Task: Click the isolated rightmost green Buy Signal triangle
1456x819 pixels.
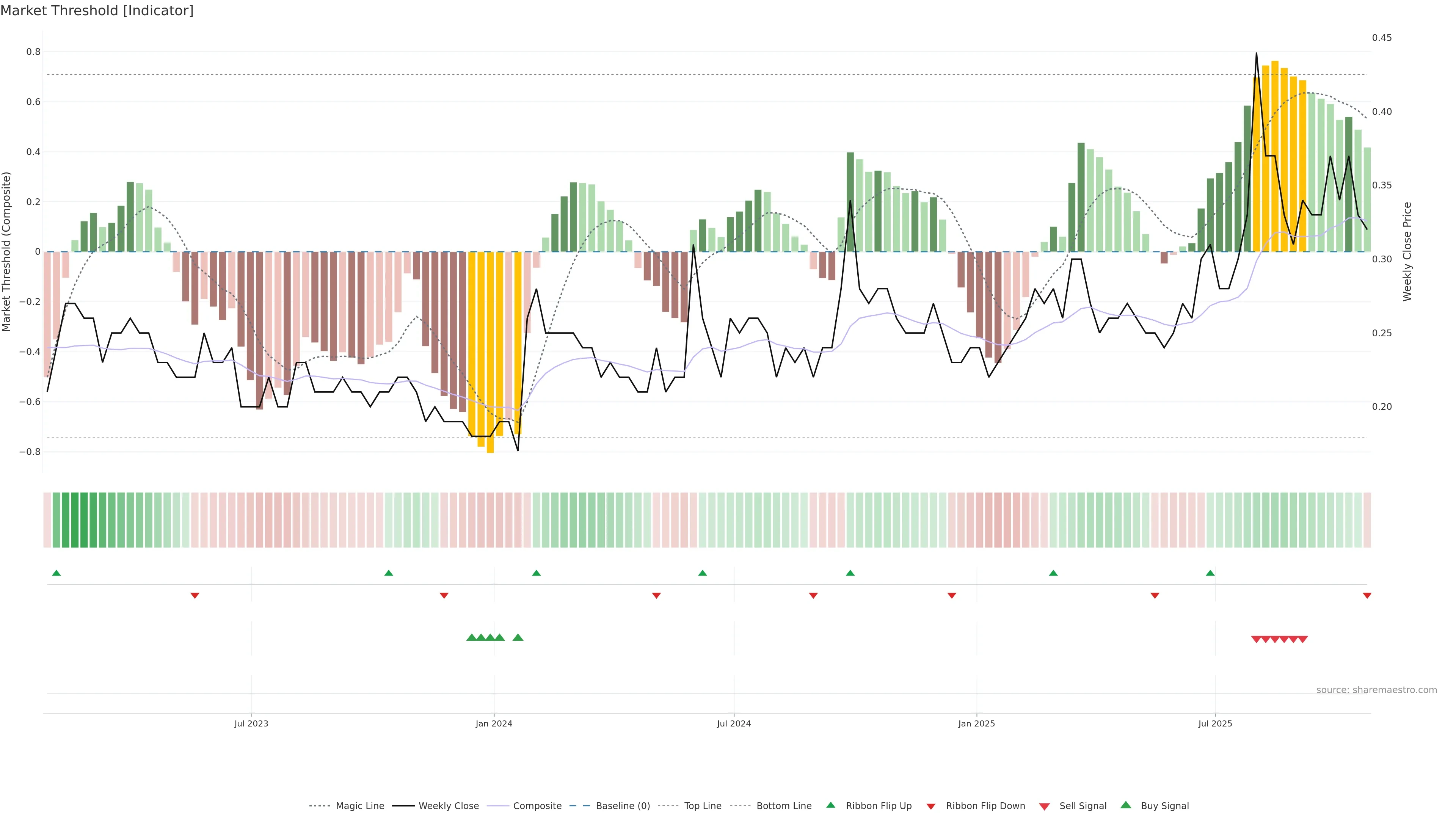Action: (x=518, y=637)
